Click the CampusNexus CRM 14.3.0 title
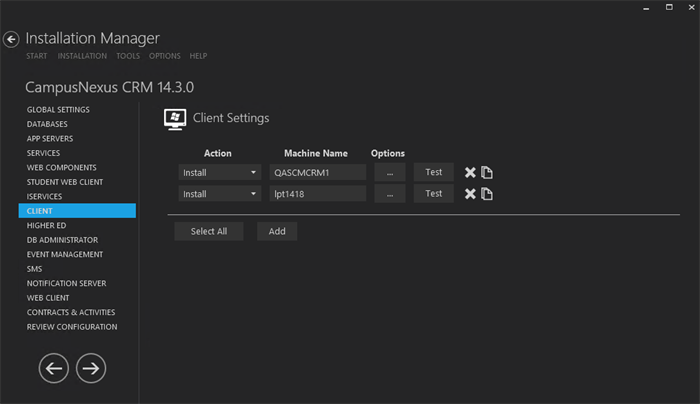 109,87
